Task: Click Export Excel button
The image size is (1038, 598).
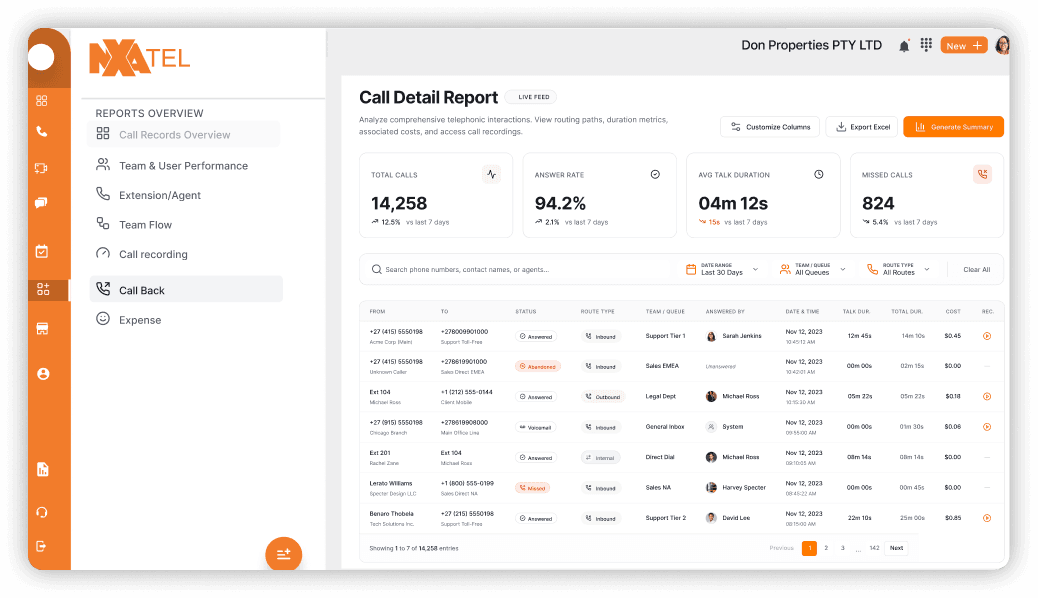Action: 863,127
